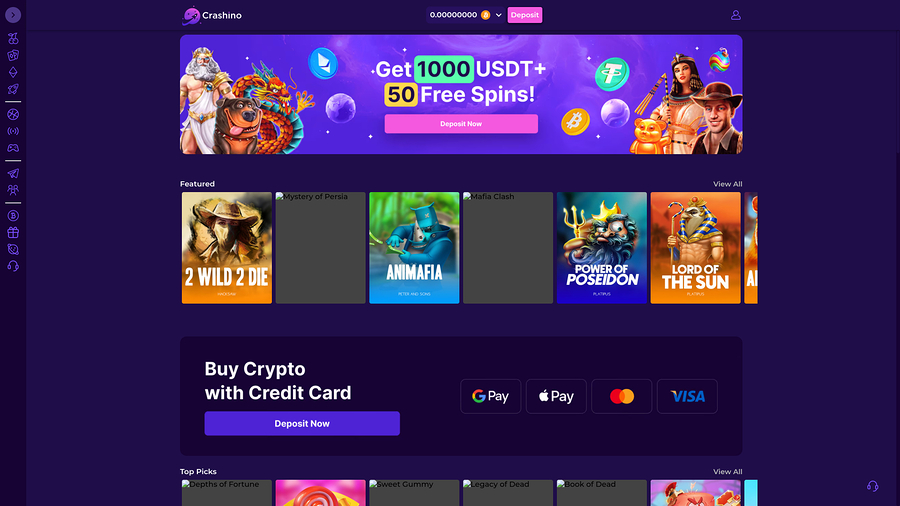This screenshot has width=900, height=506.
Task: Click the pink Deposit button in header
Action: 525,15
